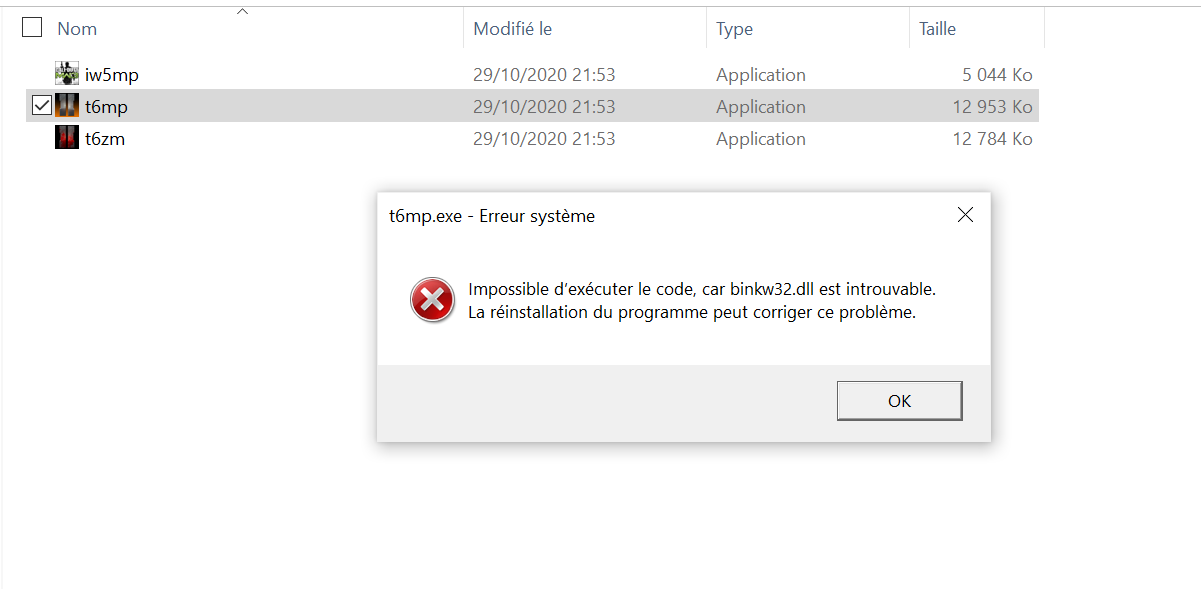Select the t6zm file name
Screen dimensions: 1201x589
tap(105, 139)
